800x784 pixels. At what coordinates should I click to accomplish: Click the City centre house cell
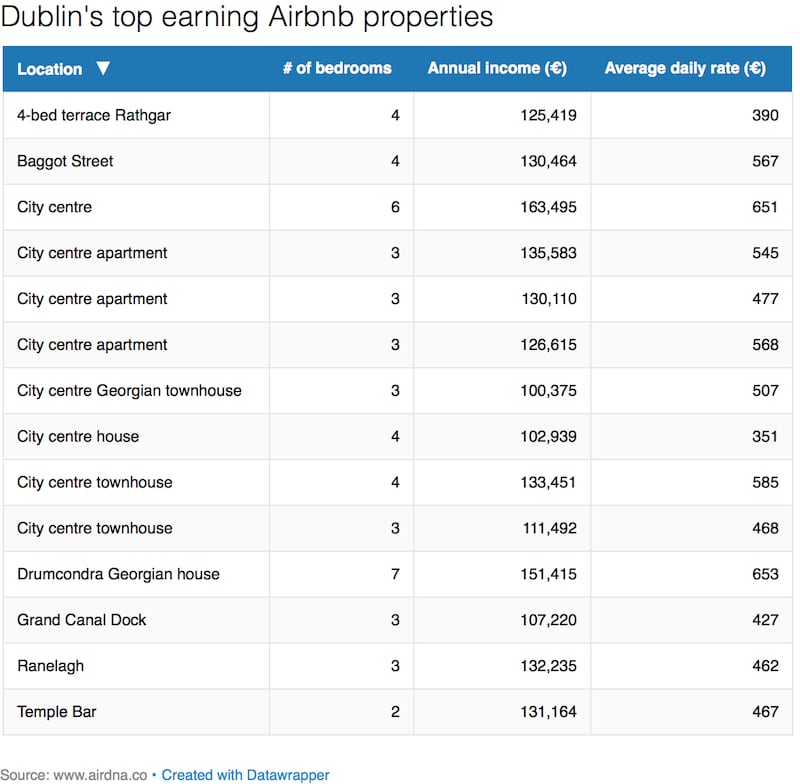coord(78,436)
